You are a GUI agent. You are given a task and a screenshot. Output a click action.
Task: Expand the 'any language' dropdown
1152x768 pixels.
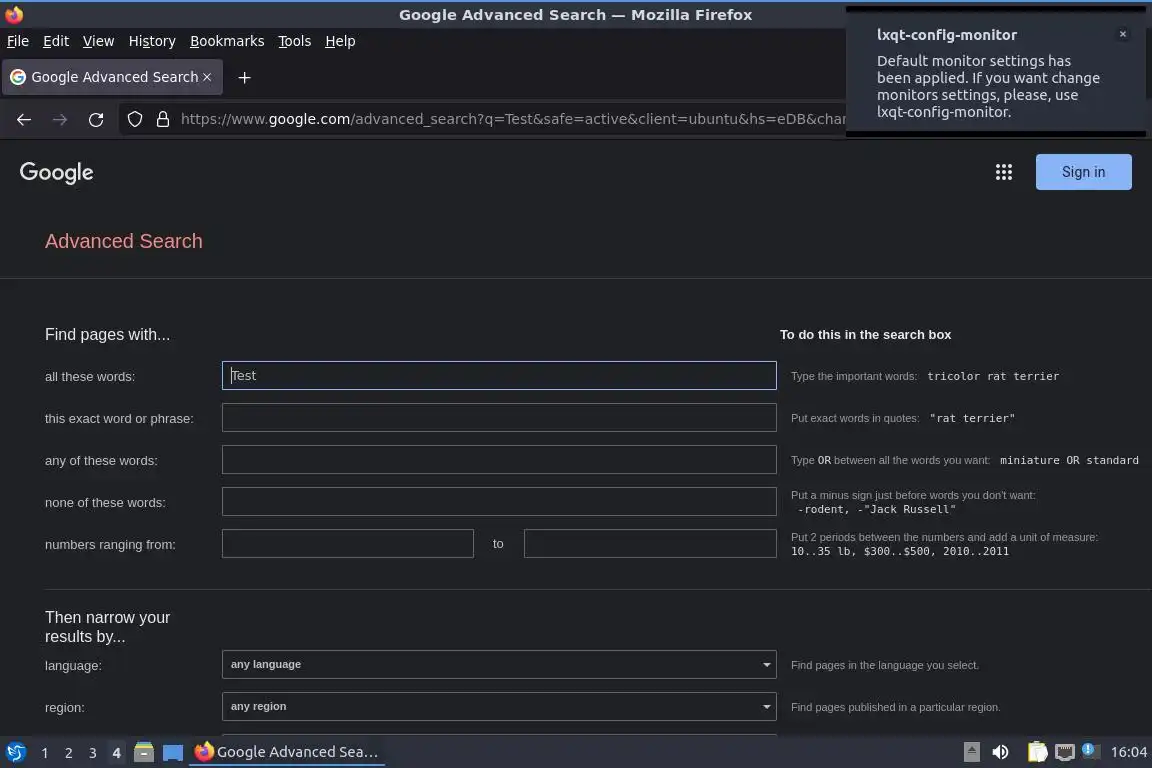tap(499, 664)
